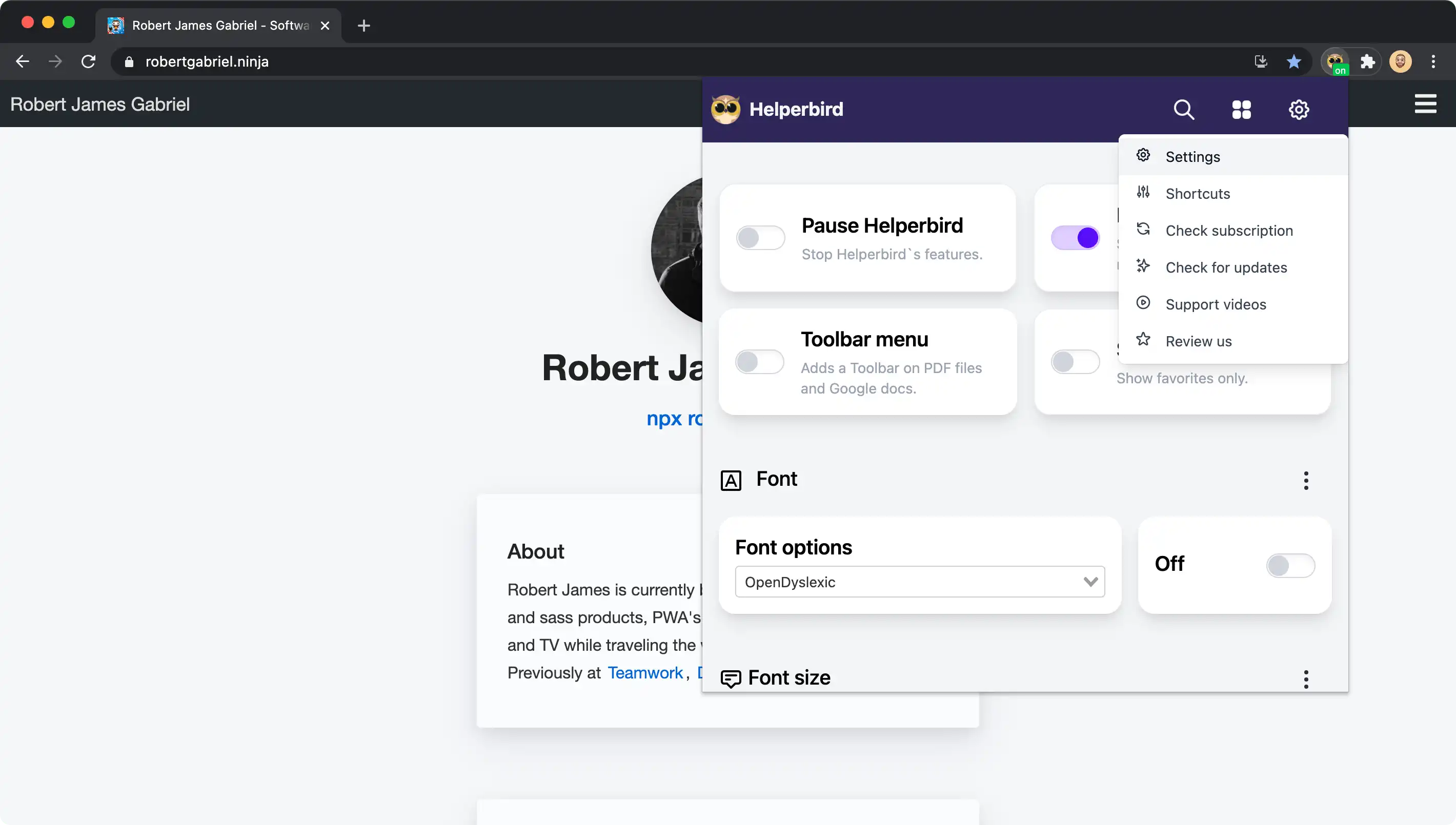This screenshot has width=1456, height=825.
Task: Open Helperbird search icon
Action: click(x=1183, y=109)
